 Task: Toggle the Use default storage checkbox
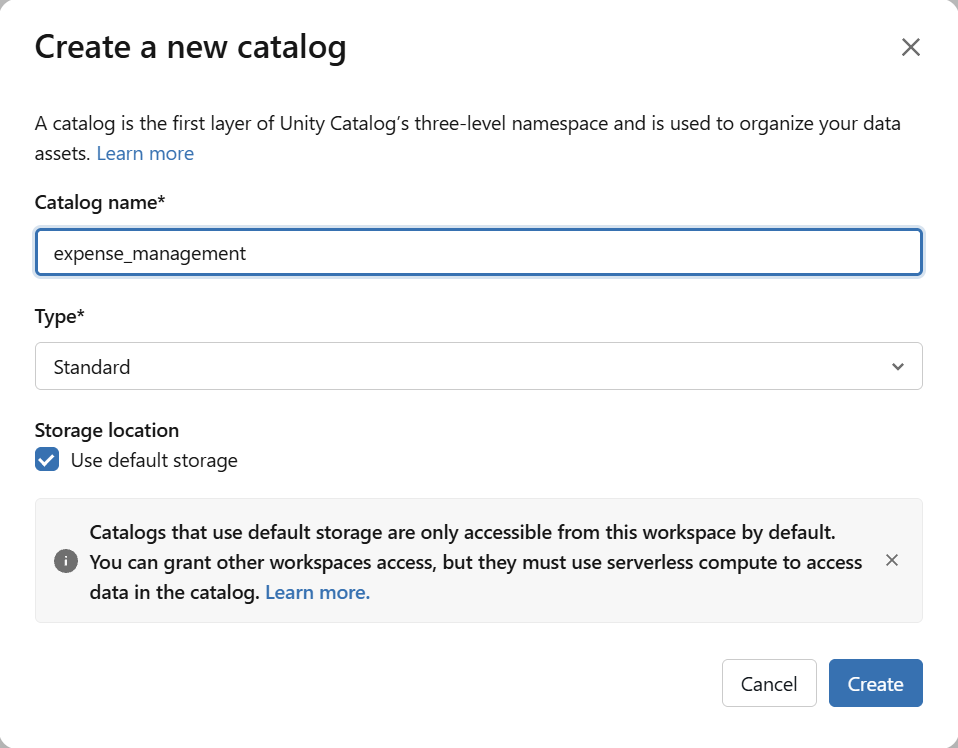pyautogui.click(x=47, y=460)
